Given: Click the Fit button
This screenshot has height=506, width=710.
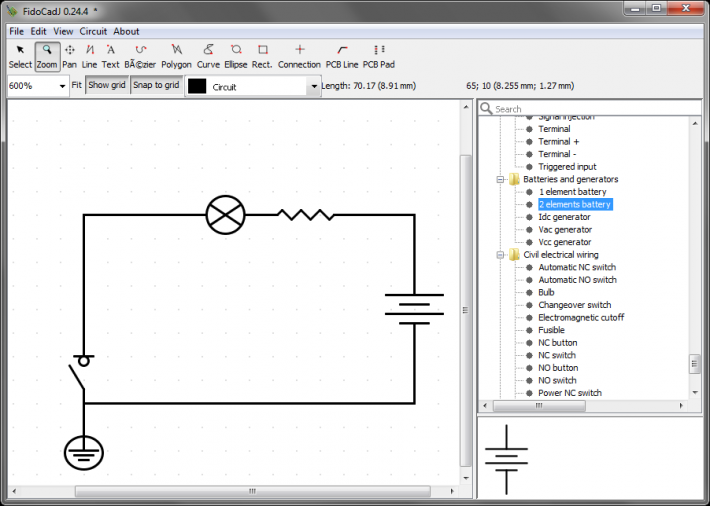Looking at the screenshot, I should (77, 85).
